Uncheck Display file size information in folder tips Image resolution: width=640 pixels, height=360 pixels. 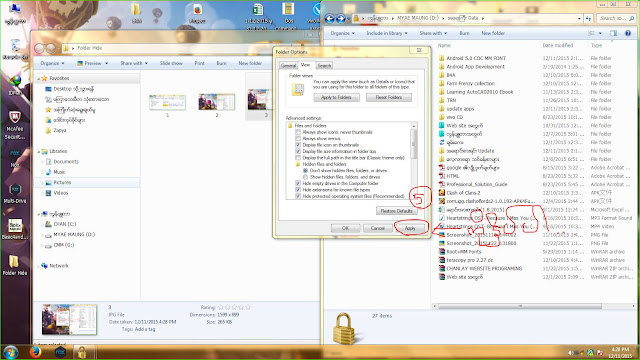[x=298, y=151]
